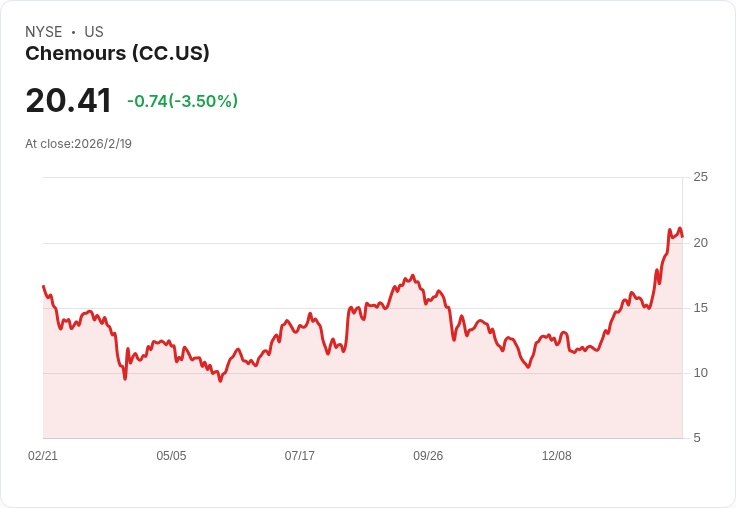736x508 pixels.
Task: Click the Chemours (CC.US) stock title
Action: (117, 54)
